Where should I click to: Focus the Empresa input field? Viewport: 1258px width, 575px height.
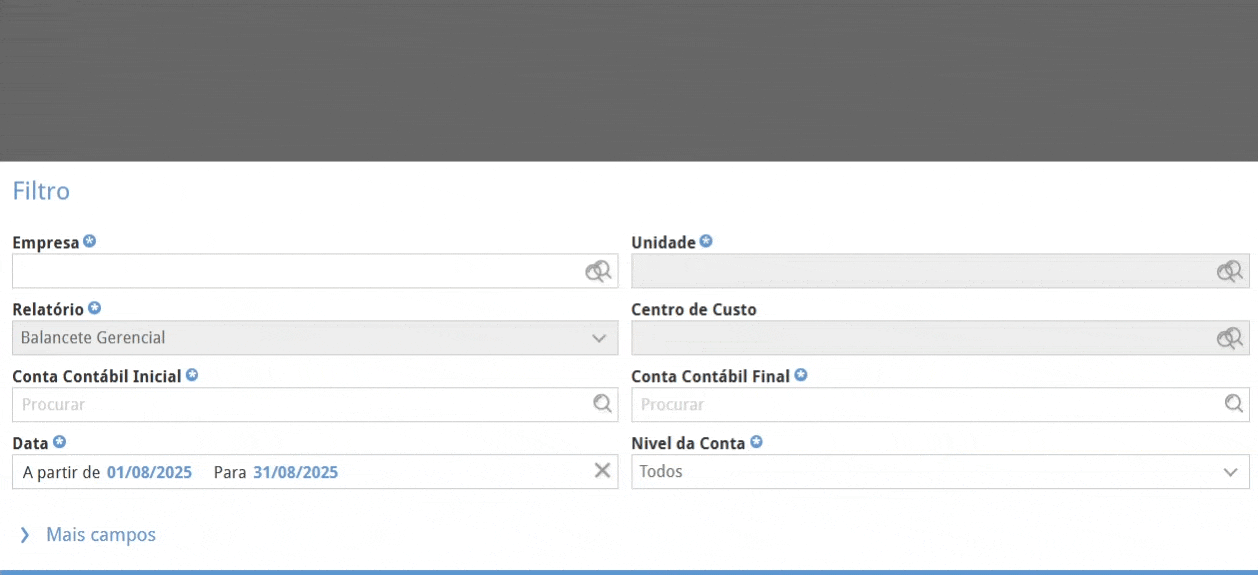click(295, 271)
